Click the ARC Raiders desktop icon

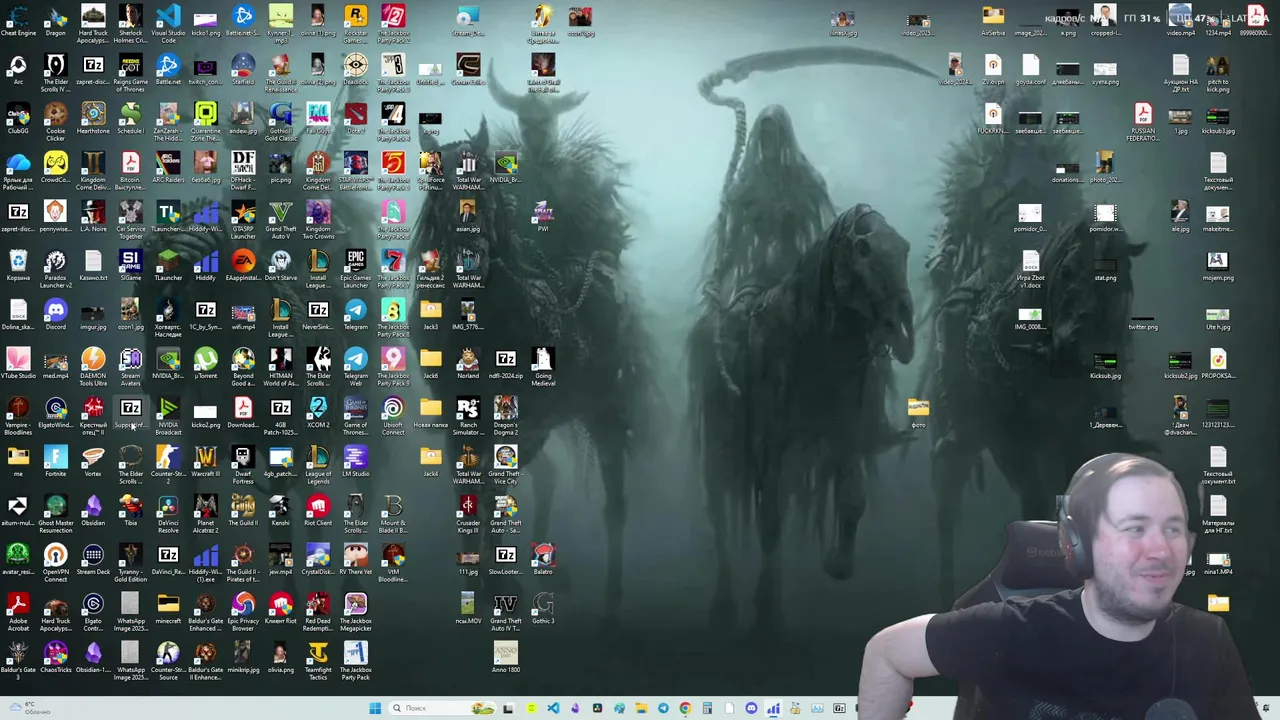pyautogui.click(x=168, y=164)
